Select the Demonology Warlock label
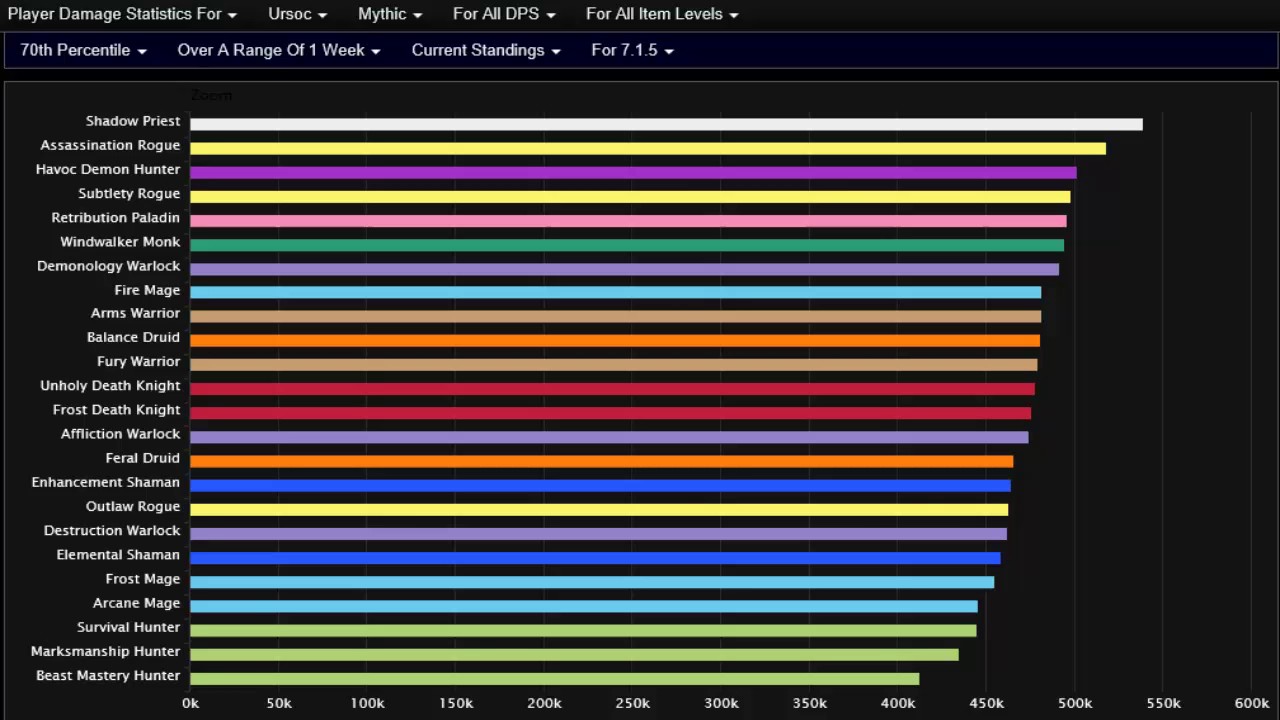 (109, 266)
